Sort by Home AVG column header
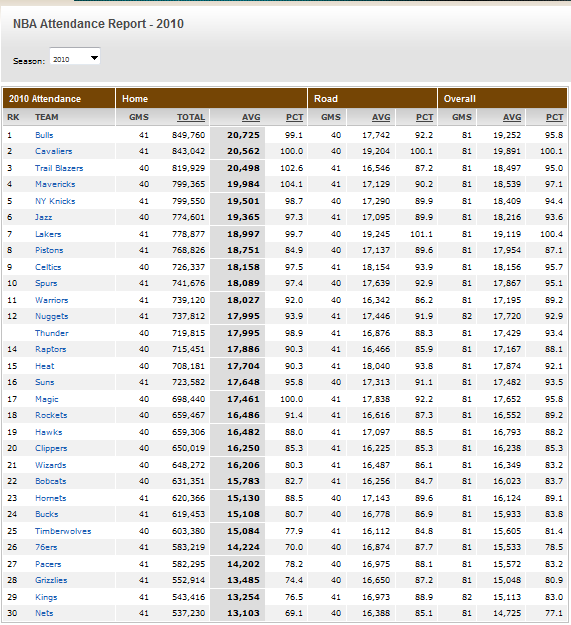Image resolution: width=571 pixels, height=625 pixels. click(251, 117)
